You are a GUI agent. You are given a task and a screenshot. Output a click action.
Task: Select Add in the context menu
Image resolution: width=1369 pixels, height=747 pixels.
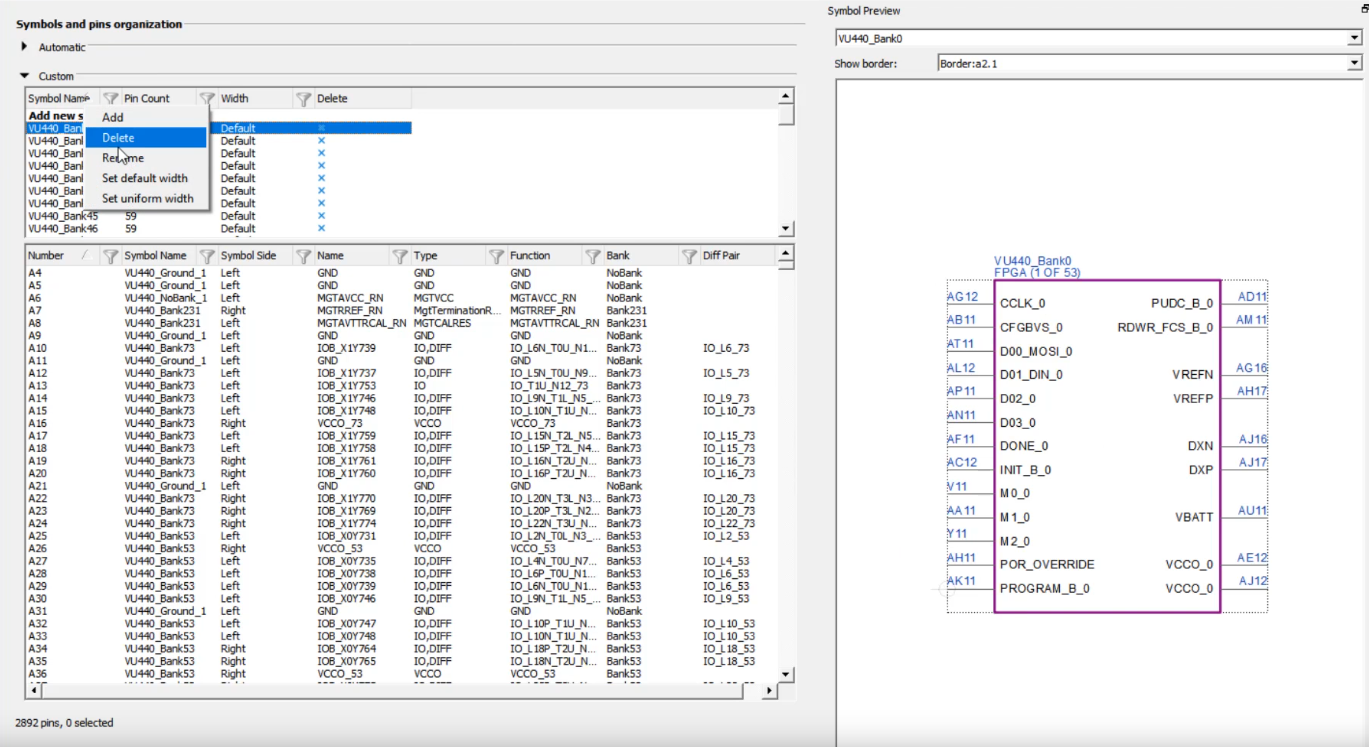tap(113, 117)
